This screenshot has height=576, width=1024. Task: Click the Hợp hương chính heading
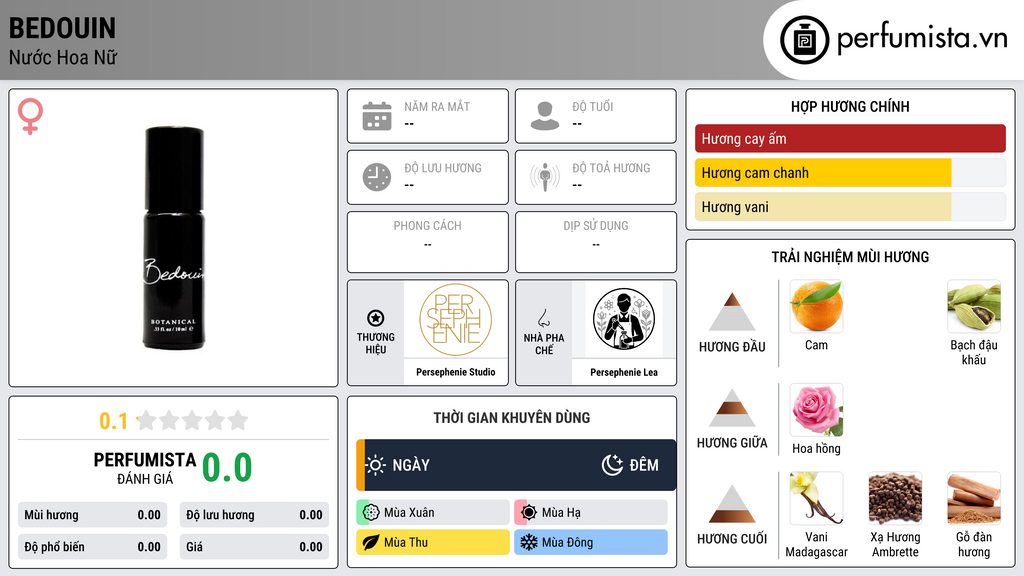850,106
